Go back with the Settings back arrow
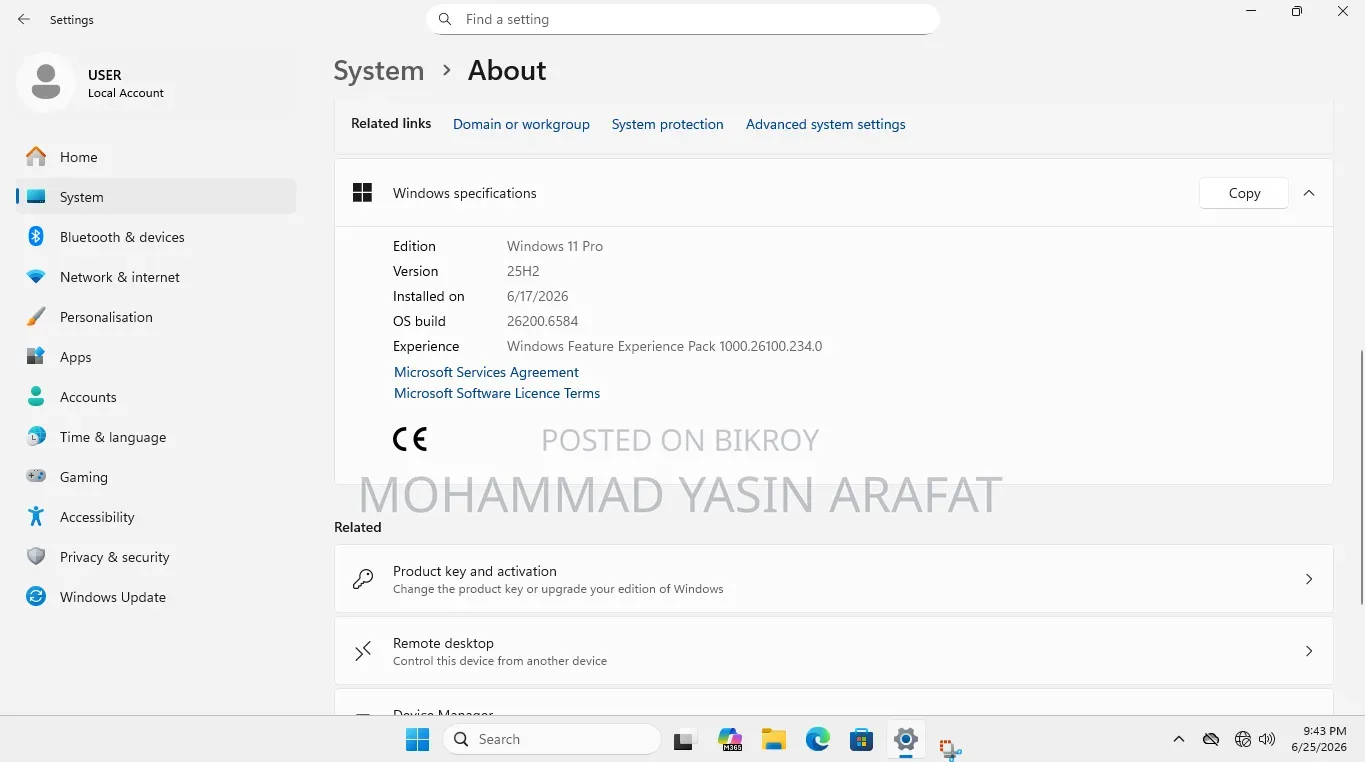This screenshot has height=762, width=1365. tap(24, 19)
